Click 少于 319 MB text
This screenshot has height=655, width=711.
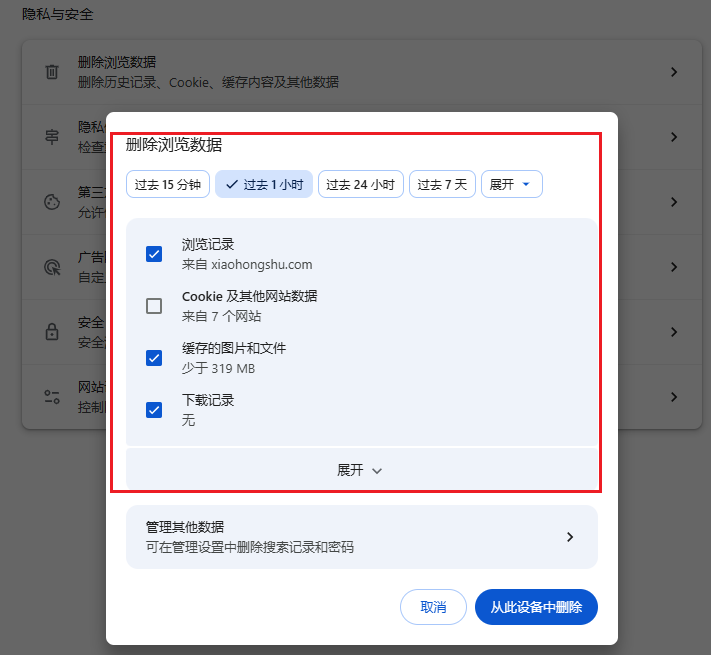pyautogui.click(x=218, y=369)
